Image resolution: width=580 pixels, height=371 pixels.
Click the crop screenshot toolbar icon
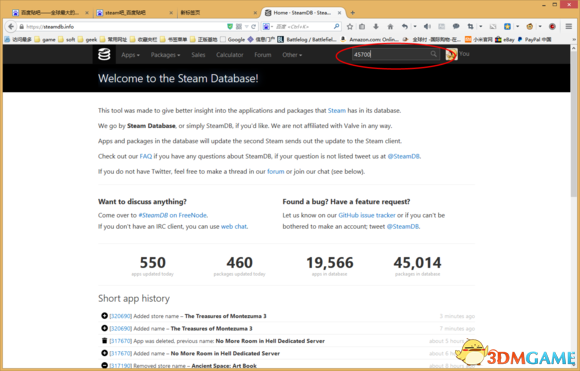470,26
